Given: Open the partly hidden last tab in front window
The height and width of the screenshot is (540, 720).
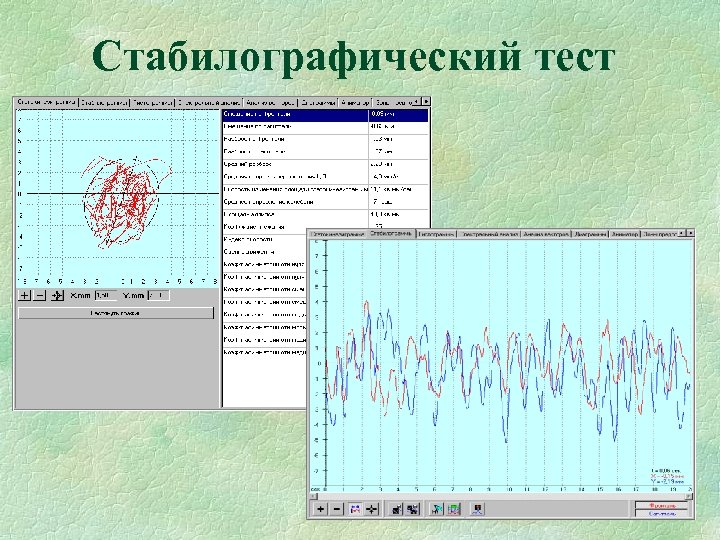Looking at the screenshot, I should (659, 234).
